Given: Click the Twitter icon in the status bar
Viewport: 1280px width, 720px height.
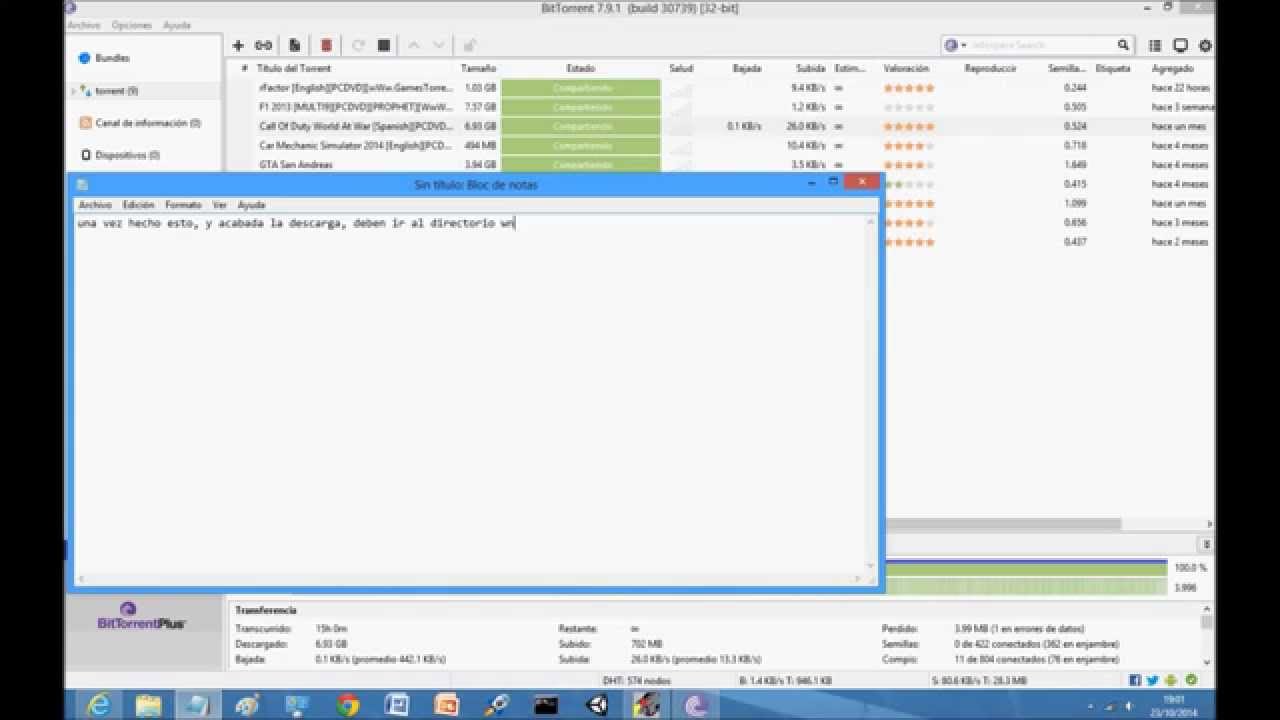Looking at the screenshot, I should click(x=1153, y=680).
